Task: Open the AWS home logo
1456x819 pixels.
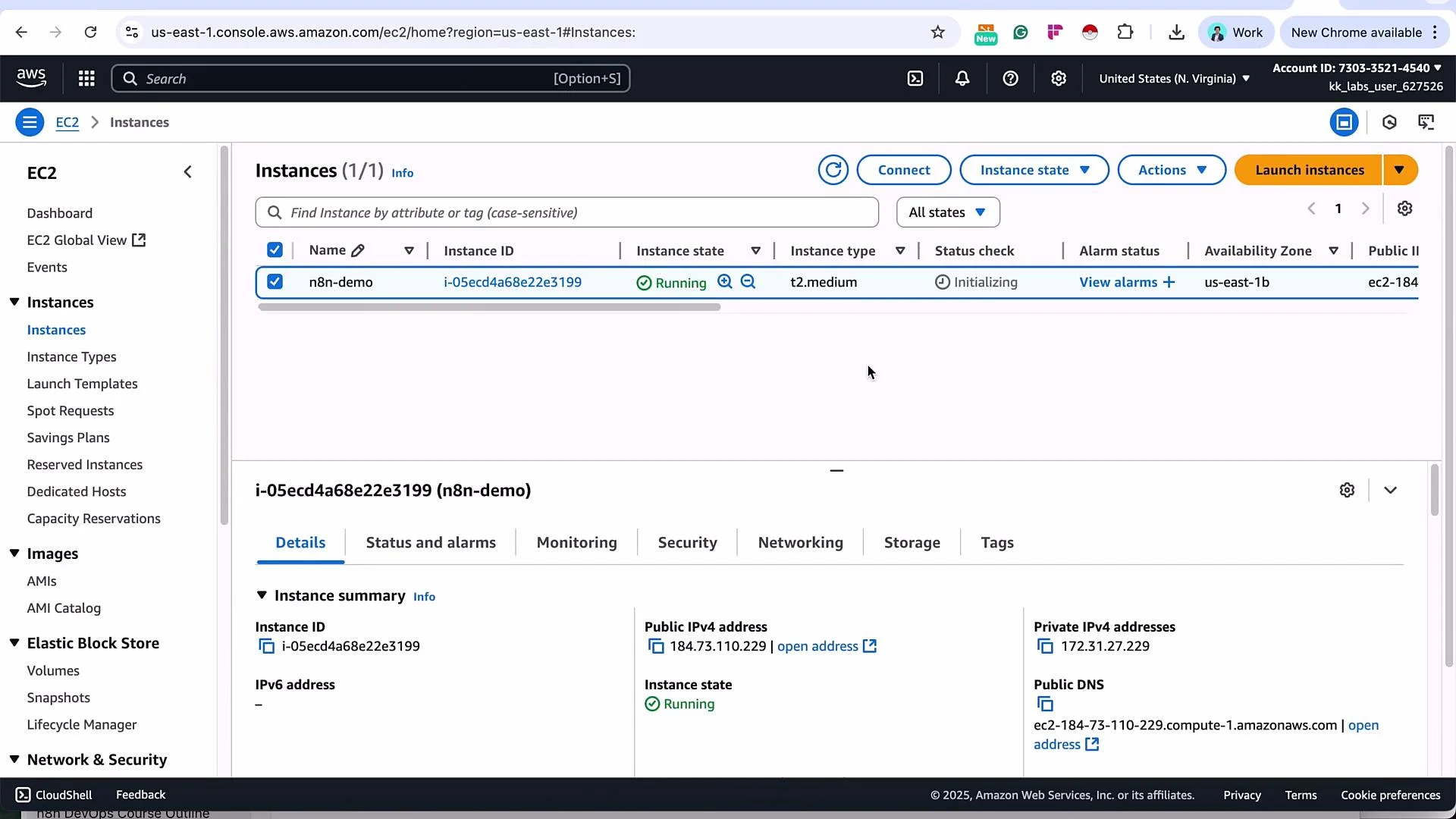Action: (31, 78)
